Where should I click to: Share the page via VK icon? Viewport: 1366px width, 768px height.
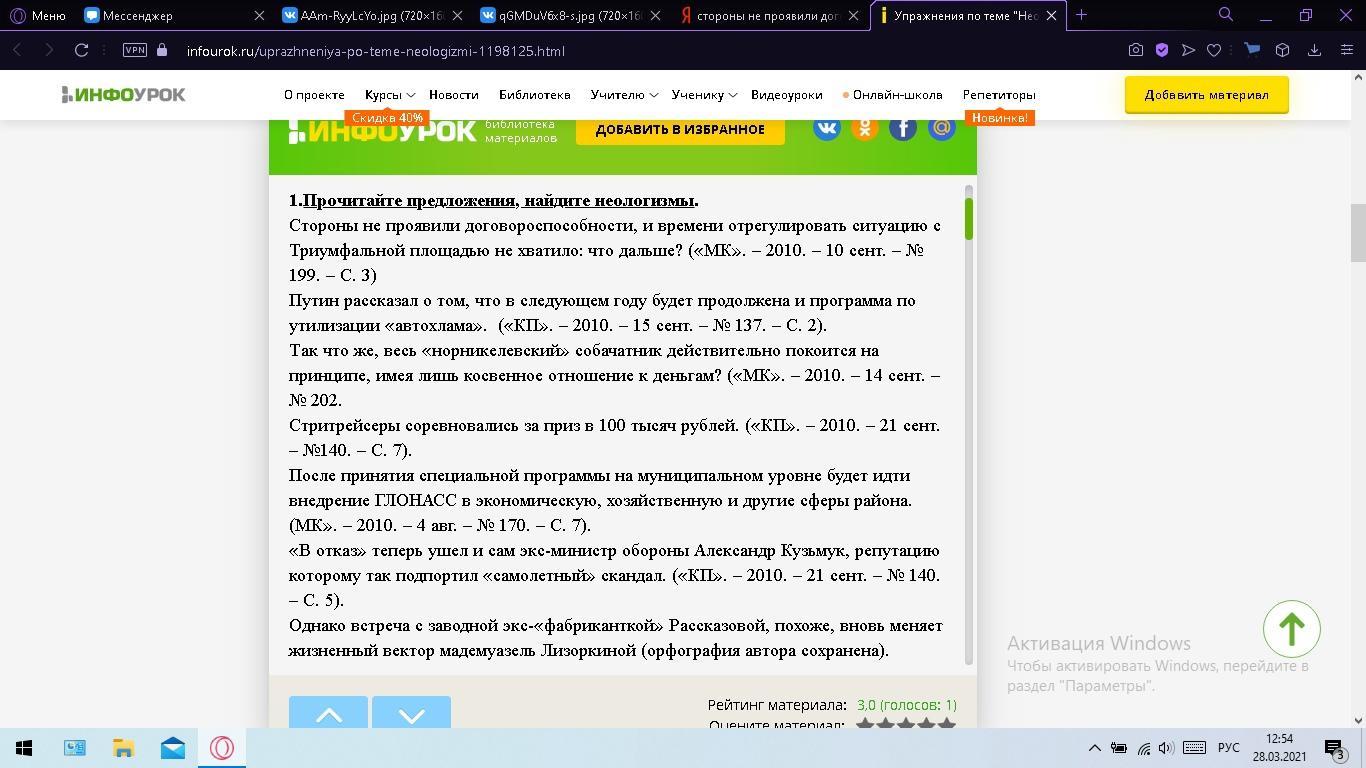click(826, 128)
